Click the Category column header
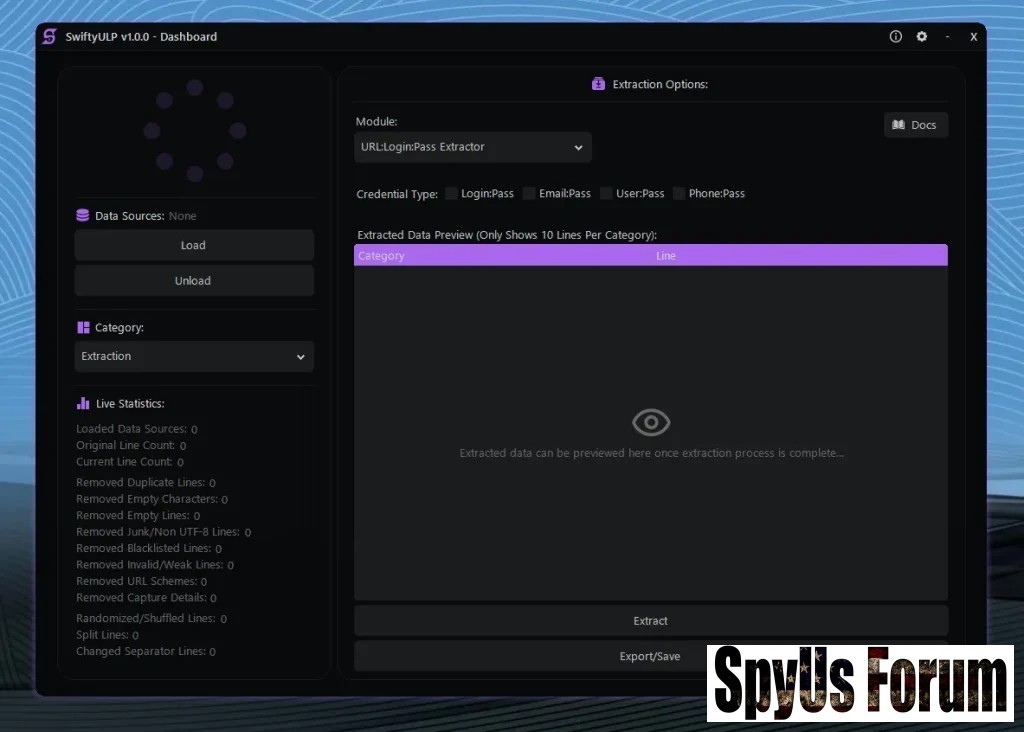Image resolution: width=1024 pixels, height=732 pixels. tap(382, 256)
